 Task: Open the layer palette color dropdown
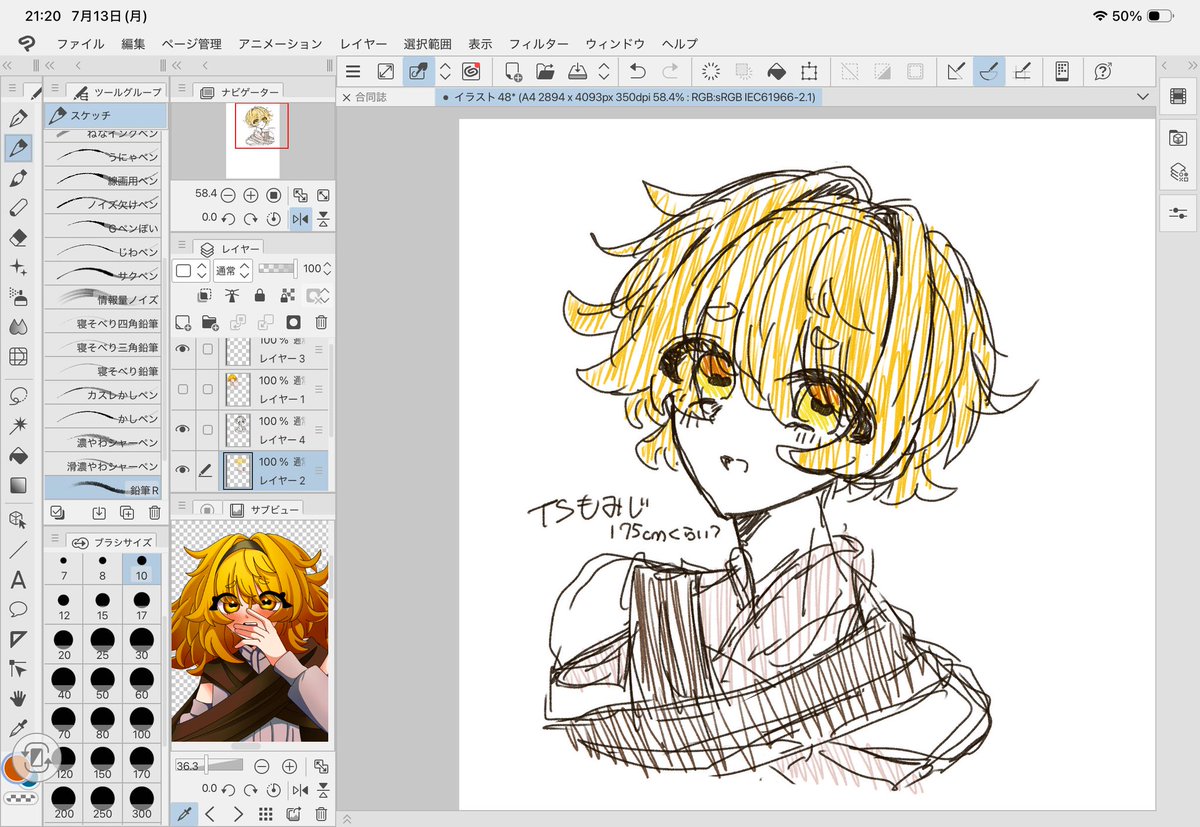pos(191,270)
